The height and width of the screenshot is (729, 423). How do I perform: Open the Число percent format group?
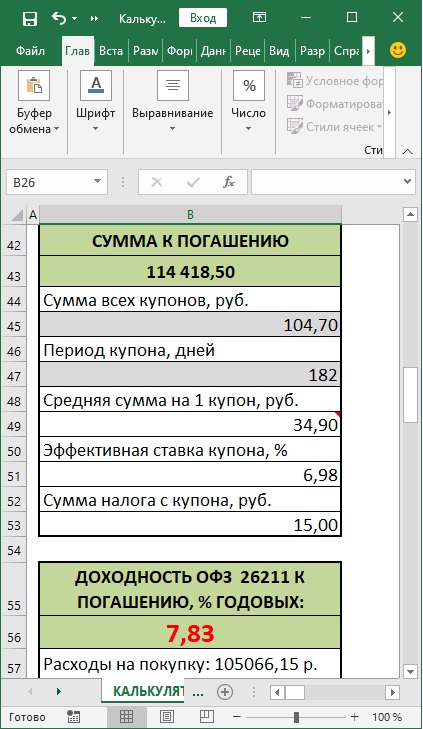tap(249, 86)
